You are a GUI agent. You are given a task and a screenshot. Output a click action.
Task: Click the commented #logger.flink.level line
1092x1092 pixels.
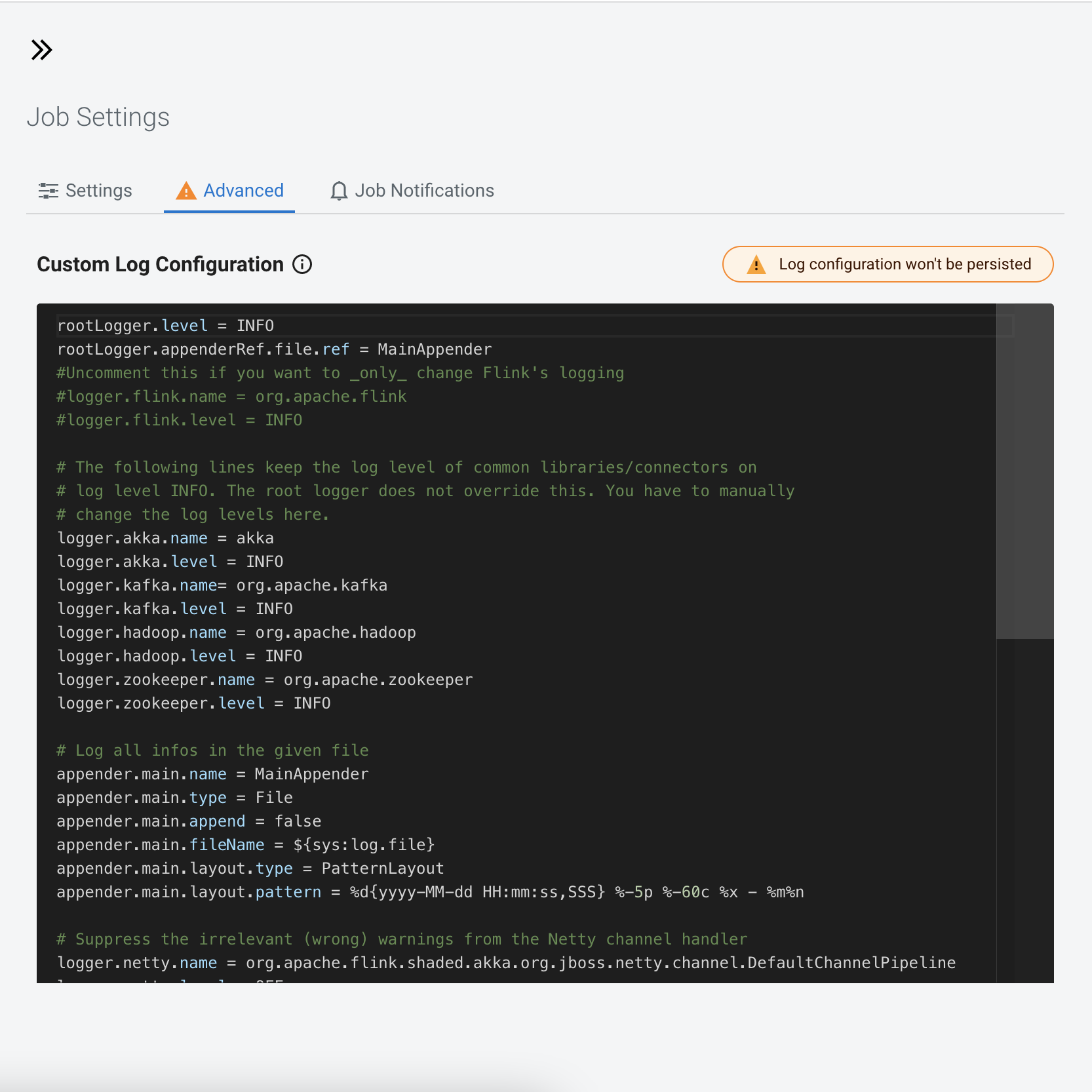tap(179, 420)
